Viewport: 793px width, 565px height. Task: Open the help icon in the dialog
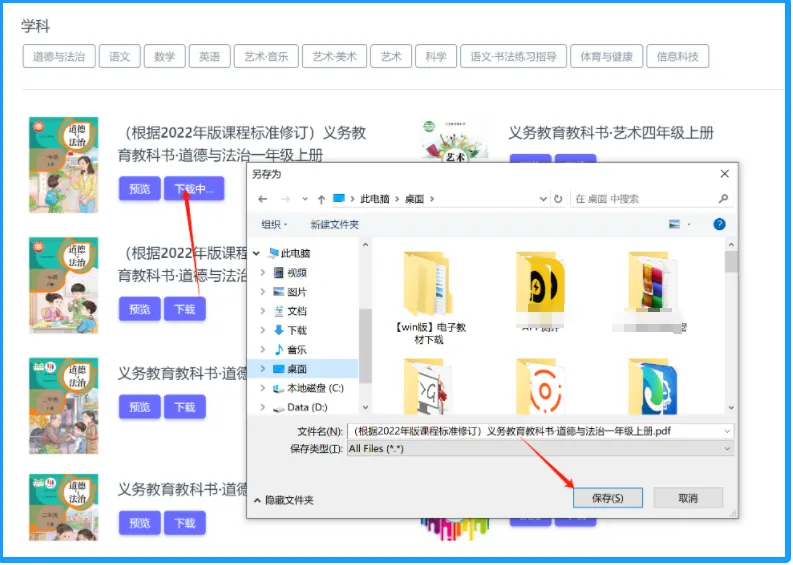coord(719,224)
